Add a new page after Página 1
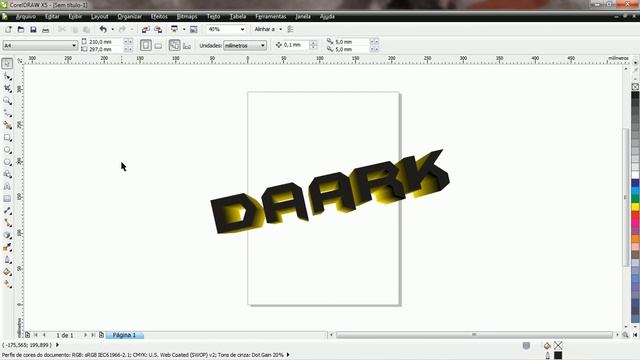 [101, 335]
